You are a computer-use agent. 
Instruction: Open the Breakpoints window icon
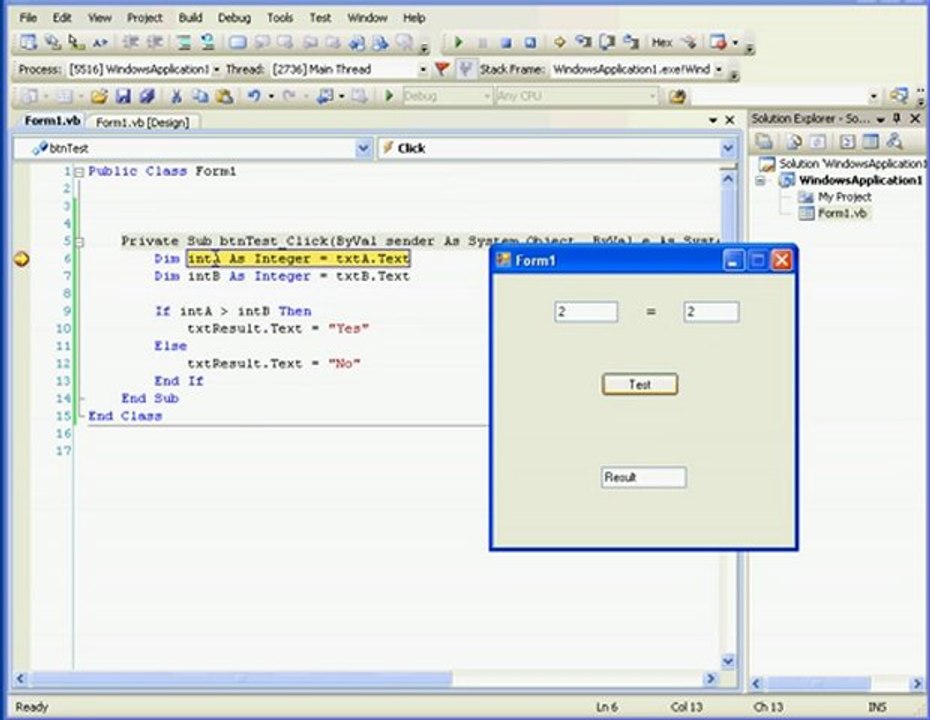[718, 42]
